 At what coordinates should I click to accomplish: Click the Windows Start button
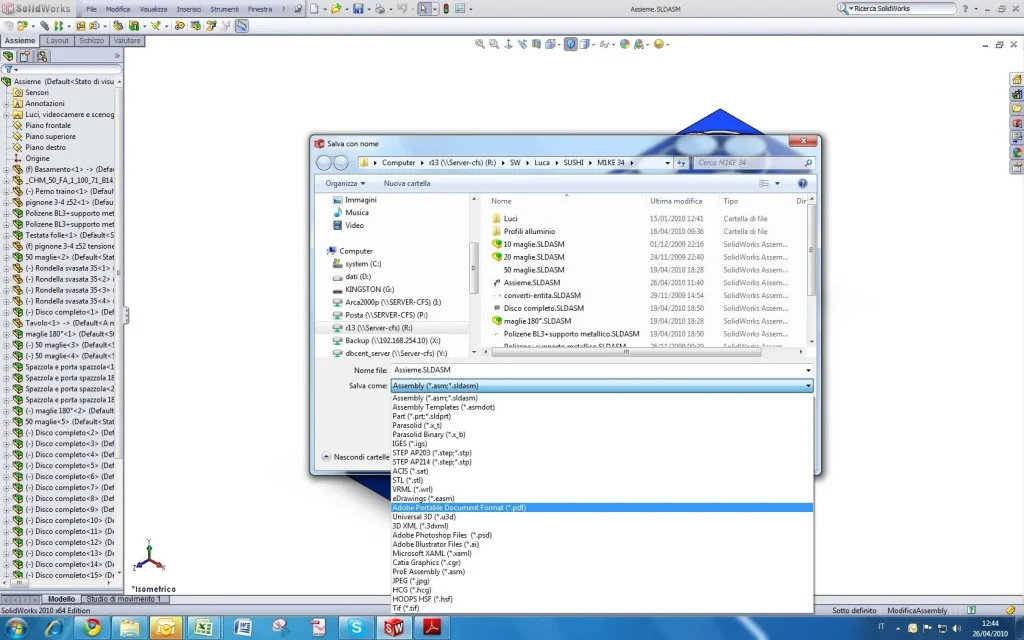pos(15,628)
